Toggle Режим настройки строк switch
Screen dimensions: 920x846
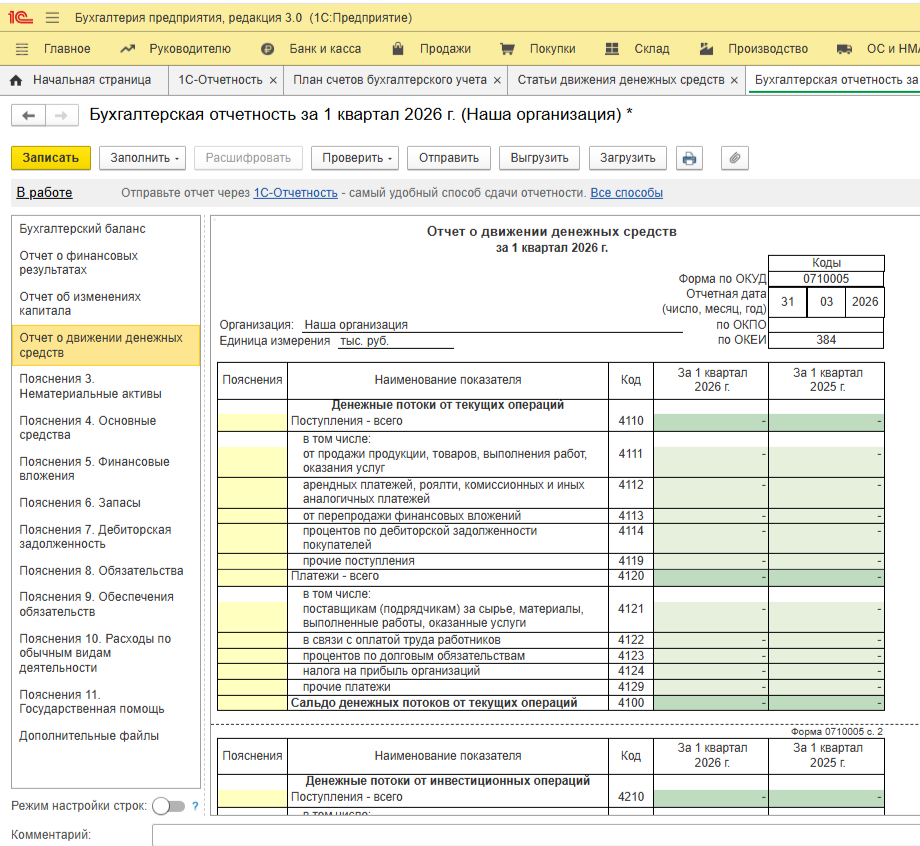(x=168, y=806)
